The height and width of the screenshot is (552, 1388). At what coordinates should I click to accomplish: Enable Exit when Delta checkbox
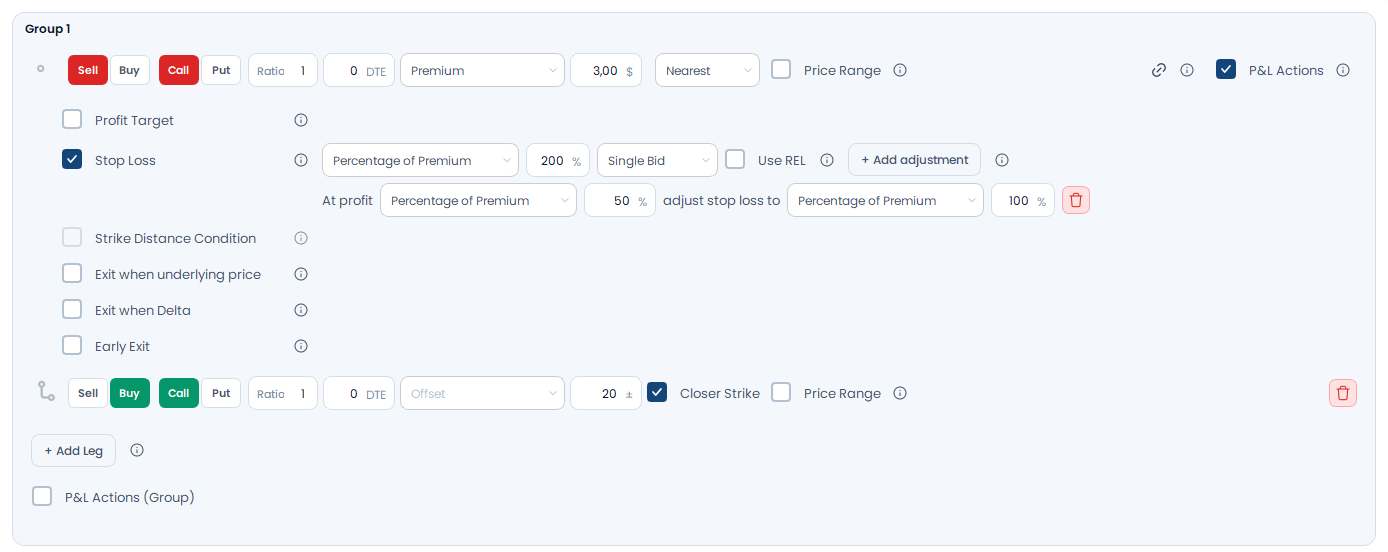click(x=72, y=309)
